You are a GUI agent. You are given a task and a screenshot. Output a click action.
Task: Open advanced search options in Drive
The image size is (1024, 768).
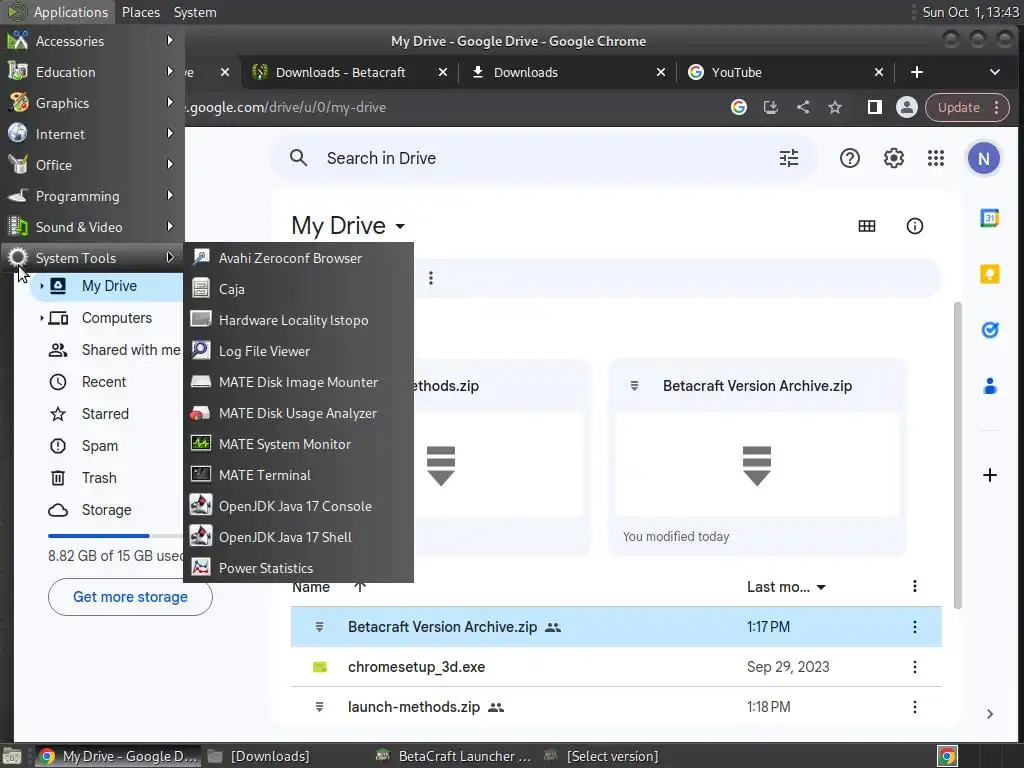(789, 158)
